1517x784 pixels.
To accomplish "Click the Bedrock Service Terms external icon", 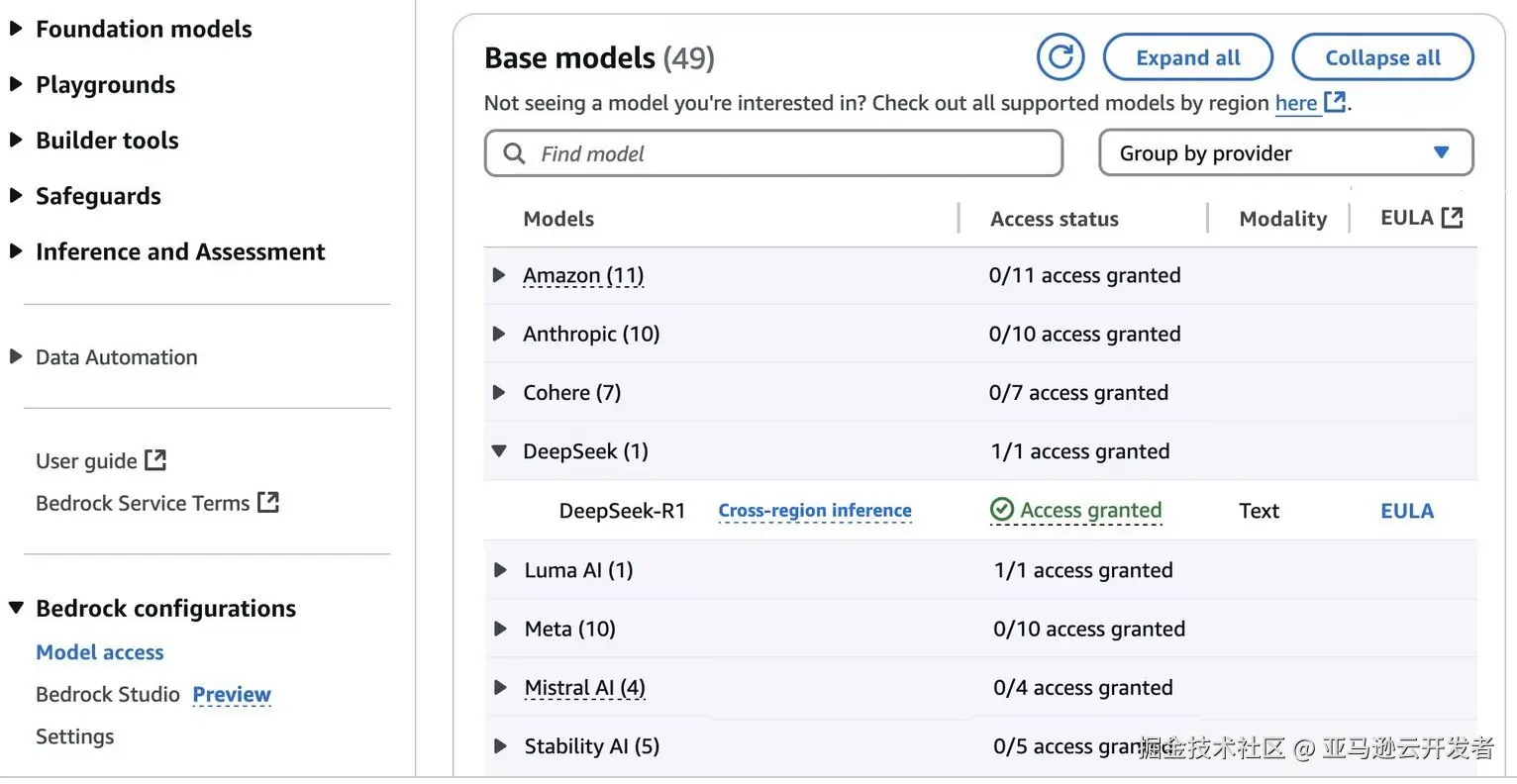I will (268, 503).
